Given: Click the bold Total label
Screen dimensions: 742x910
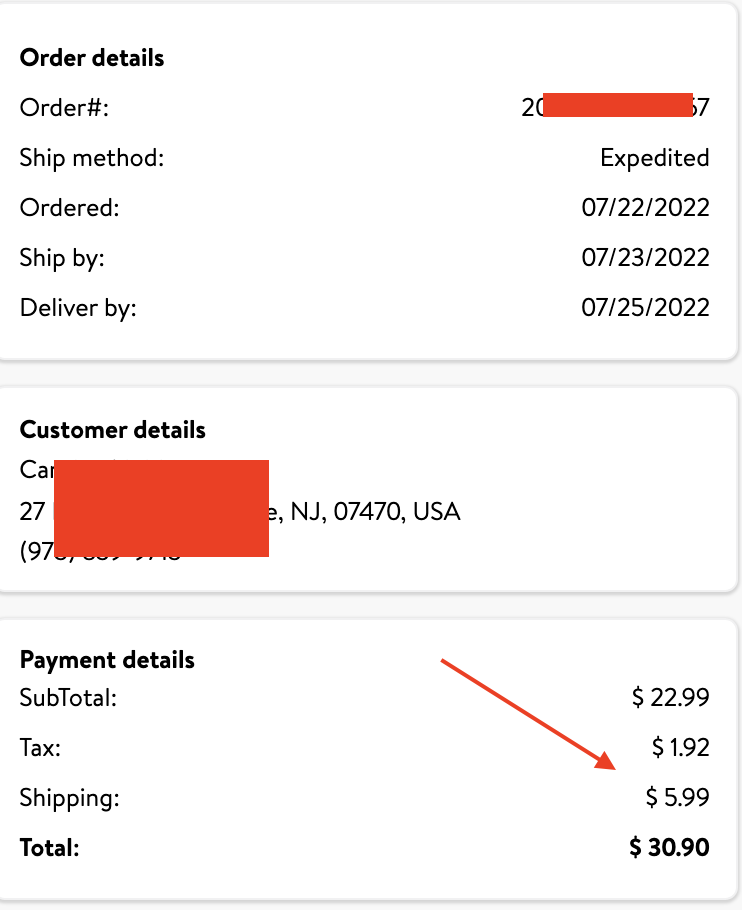Looking at the screenshot, I should pos(49,848).
